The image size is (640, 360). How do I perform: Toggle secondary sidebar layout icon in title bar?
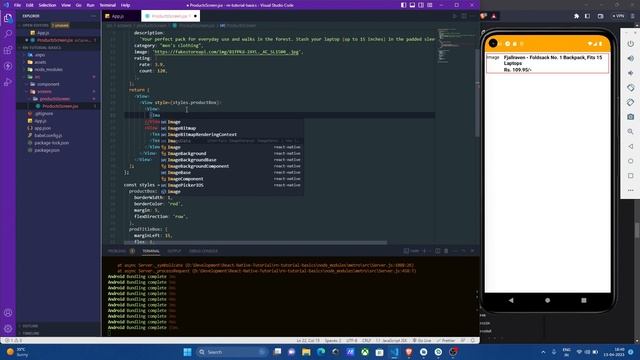coord(421,5)
